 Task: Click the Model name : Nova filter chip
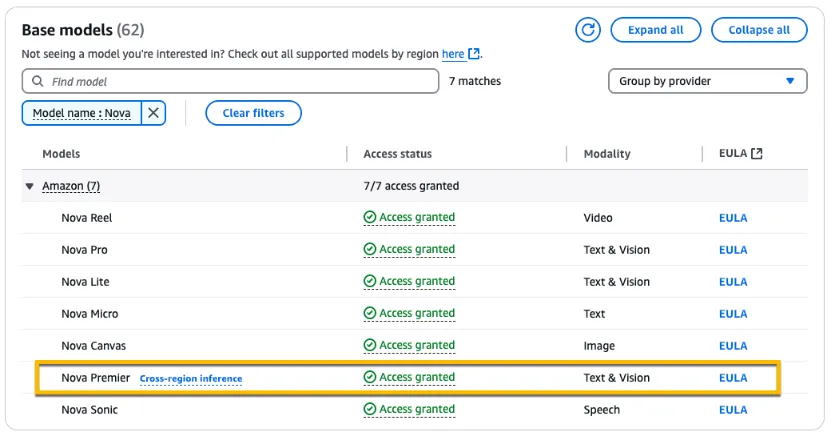click(x=82, y=113)
